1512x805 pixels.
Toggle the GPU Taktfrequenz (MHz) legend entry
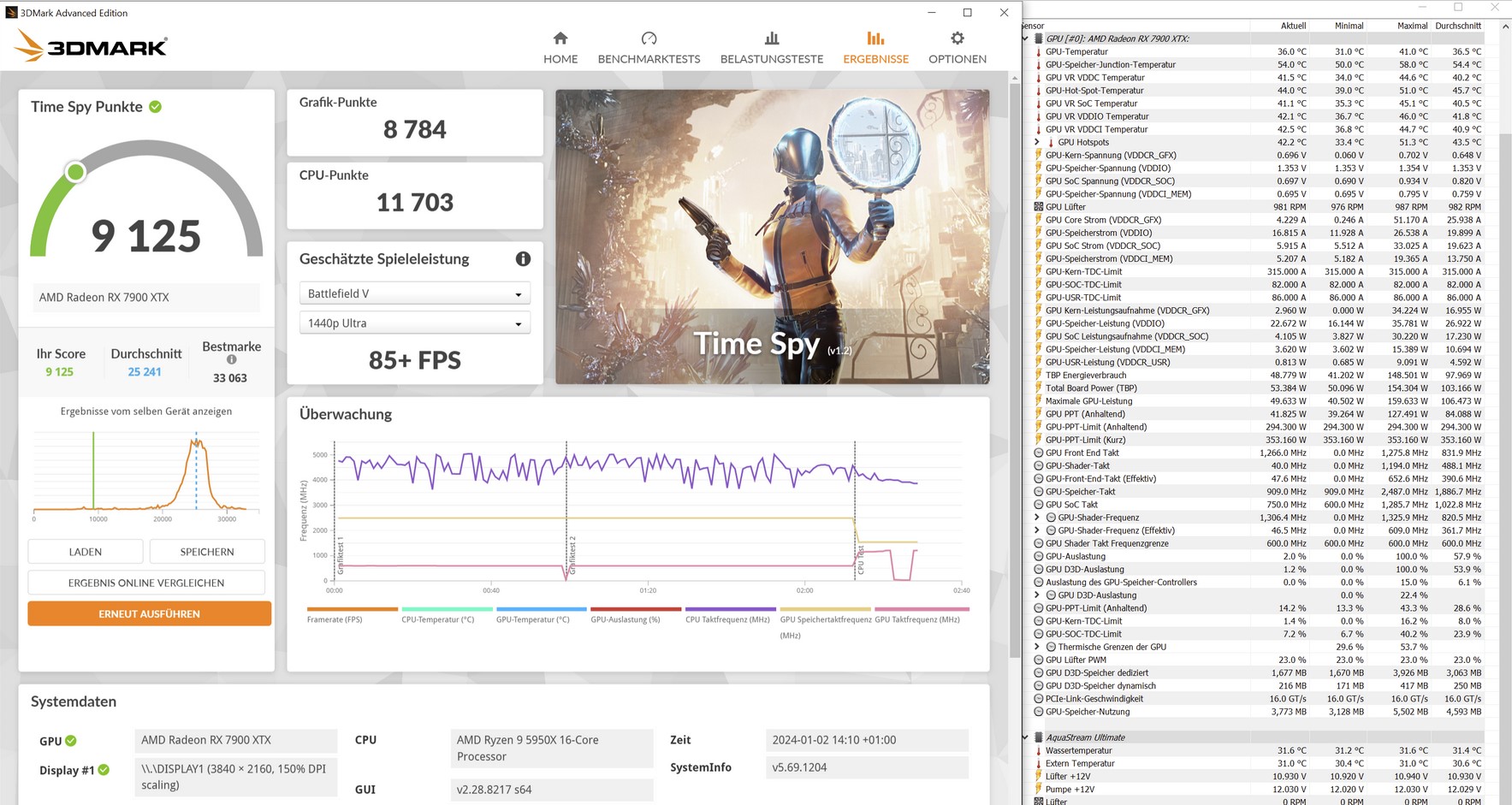pos(920,616)
